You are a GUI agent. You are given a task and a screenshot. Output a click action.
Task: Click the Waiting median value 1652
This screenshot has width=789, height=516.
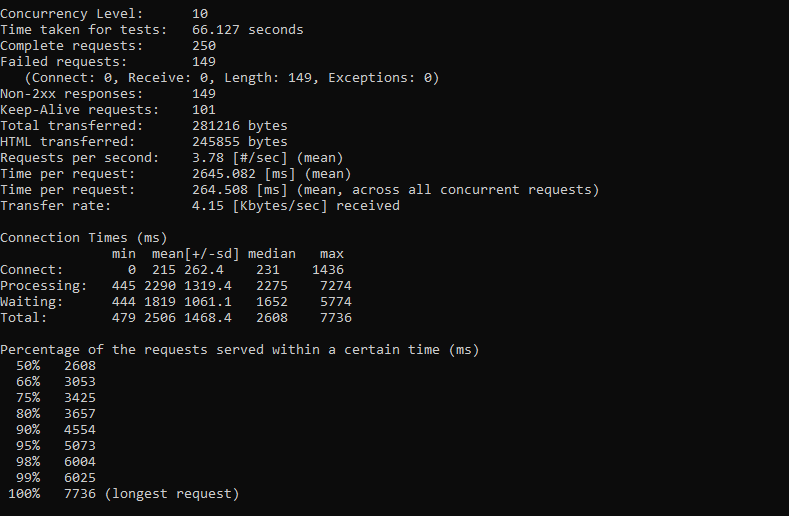272,302
